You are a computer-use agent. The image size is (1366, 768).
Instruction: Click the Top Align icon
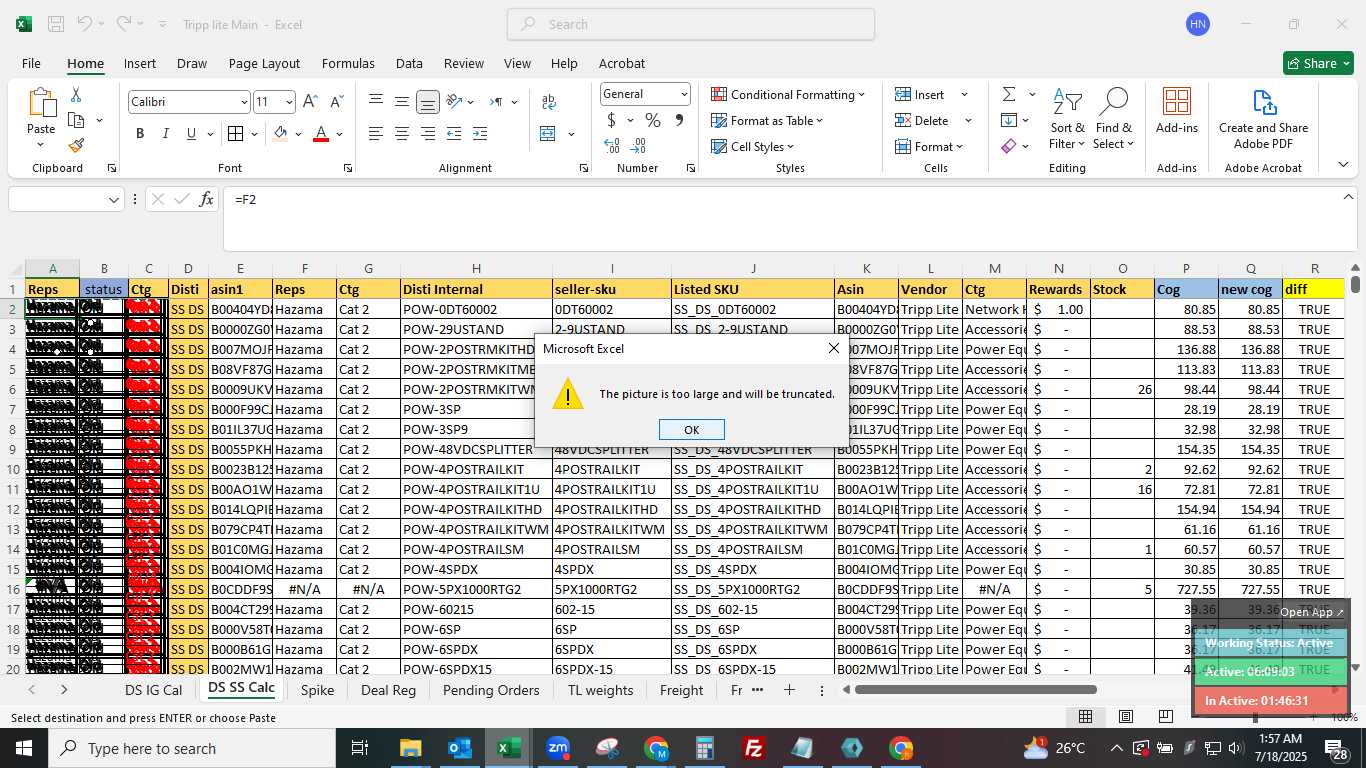pos(376,101)
